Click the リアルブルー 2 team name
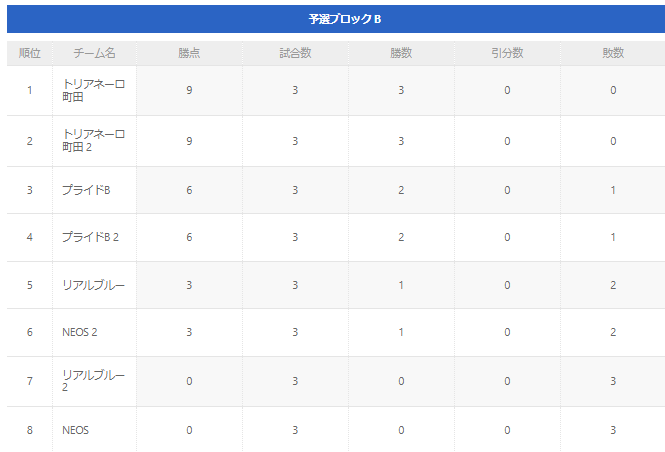The height and width of the screenshot is (452, 665). coord(93,381)
